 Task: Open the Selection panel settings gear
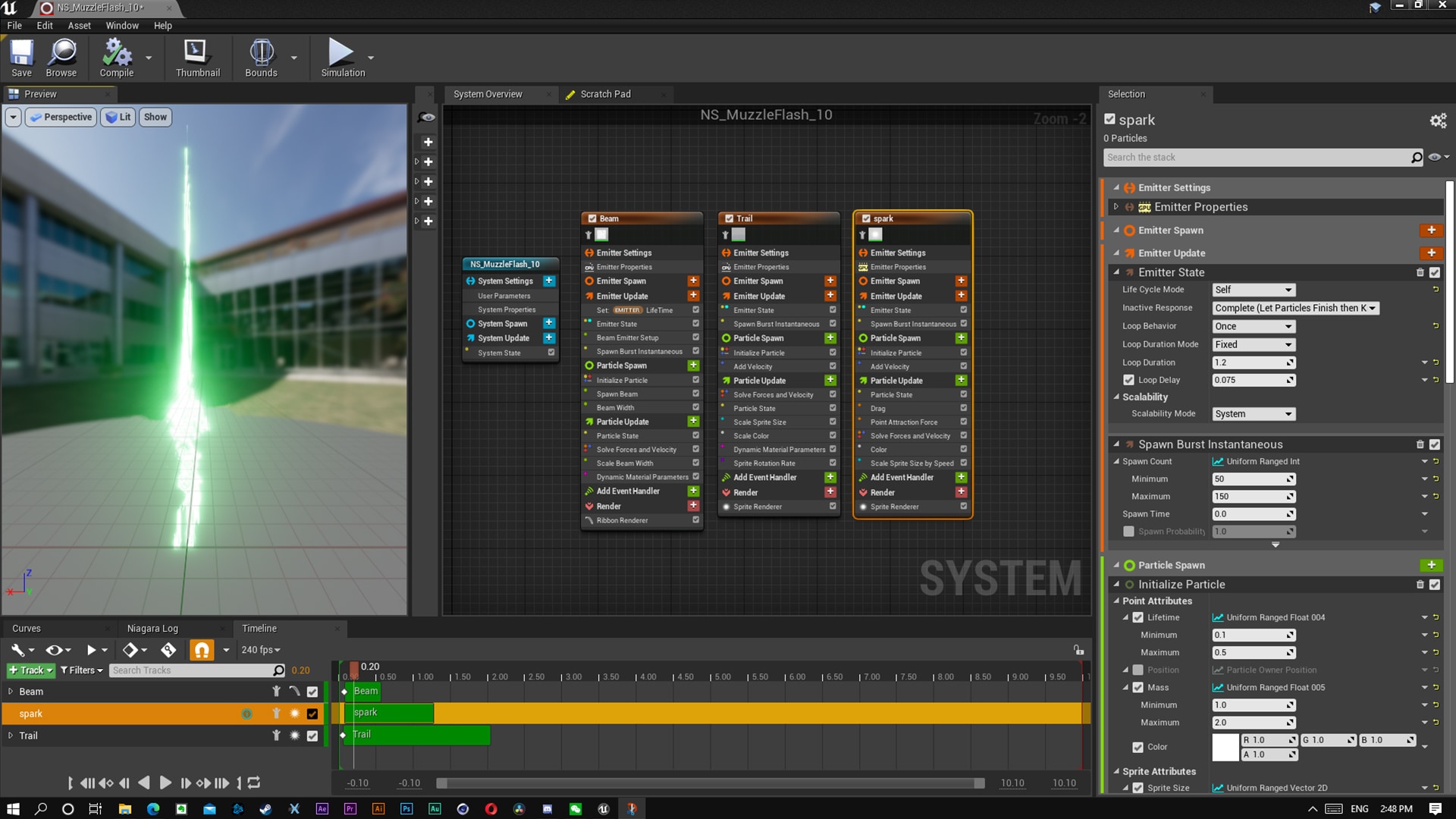[1438, 120]
